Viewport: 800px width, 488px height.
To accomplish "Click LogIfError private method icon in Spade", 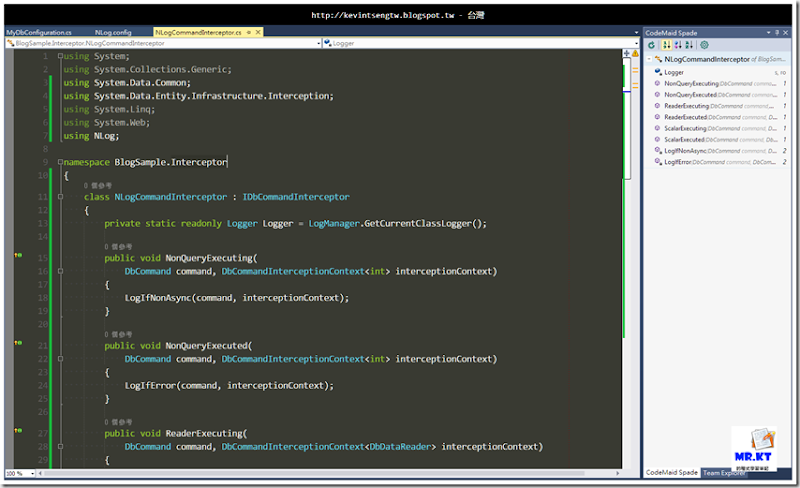I will 658,162.
